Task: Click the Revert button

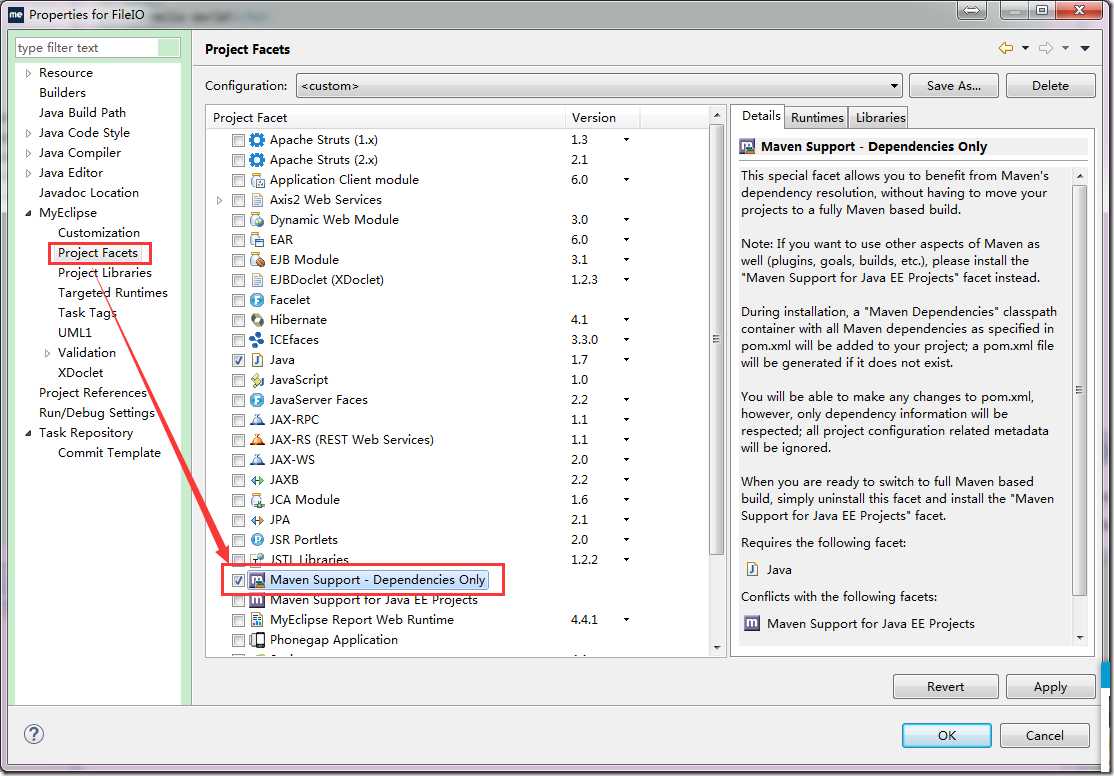Action: click(946, 686)
